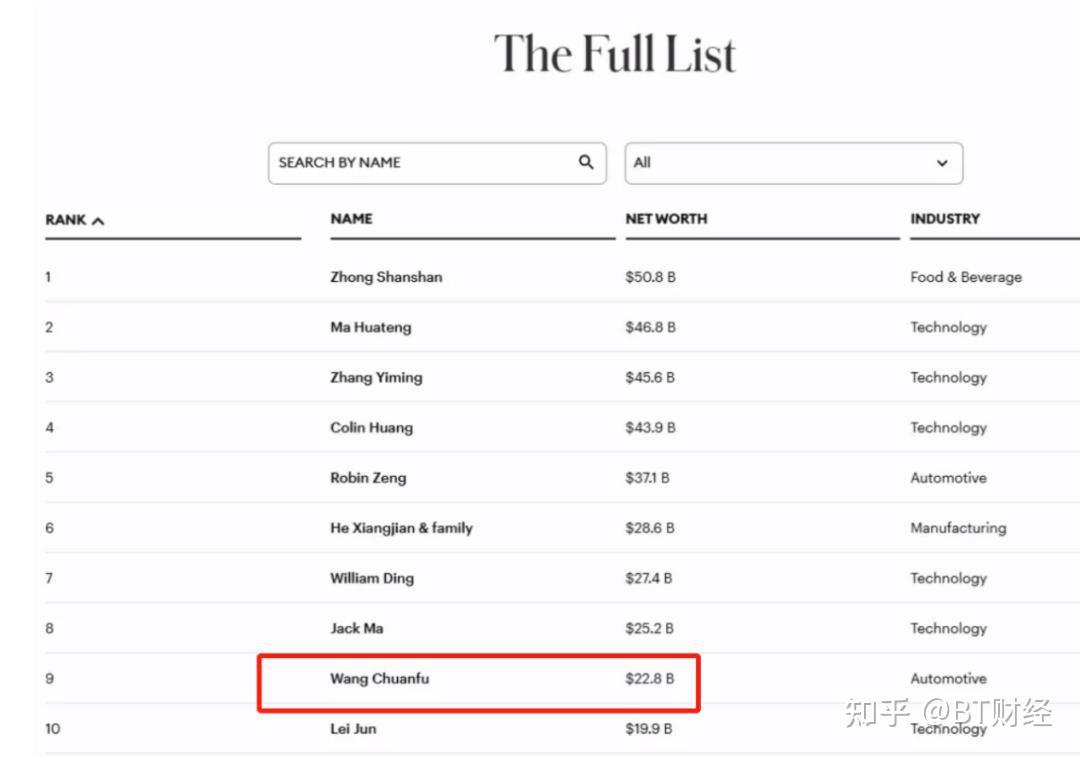The width and height of the screenshot is (1080, 757).
Task: Click on Colin Huang's name
Action: [x=371, y=427]
